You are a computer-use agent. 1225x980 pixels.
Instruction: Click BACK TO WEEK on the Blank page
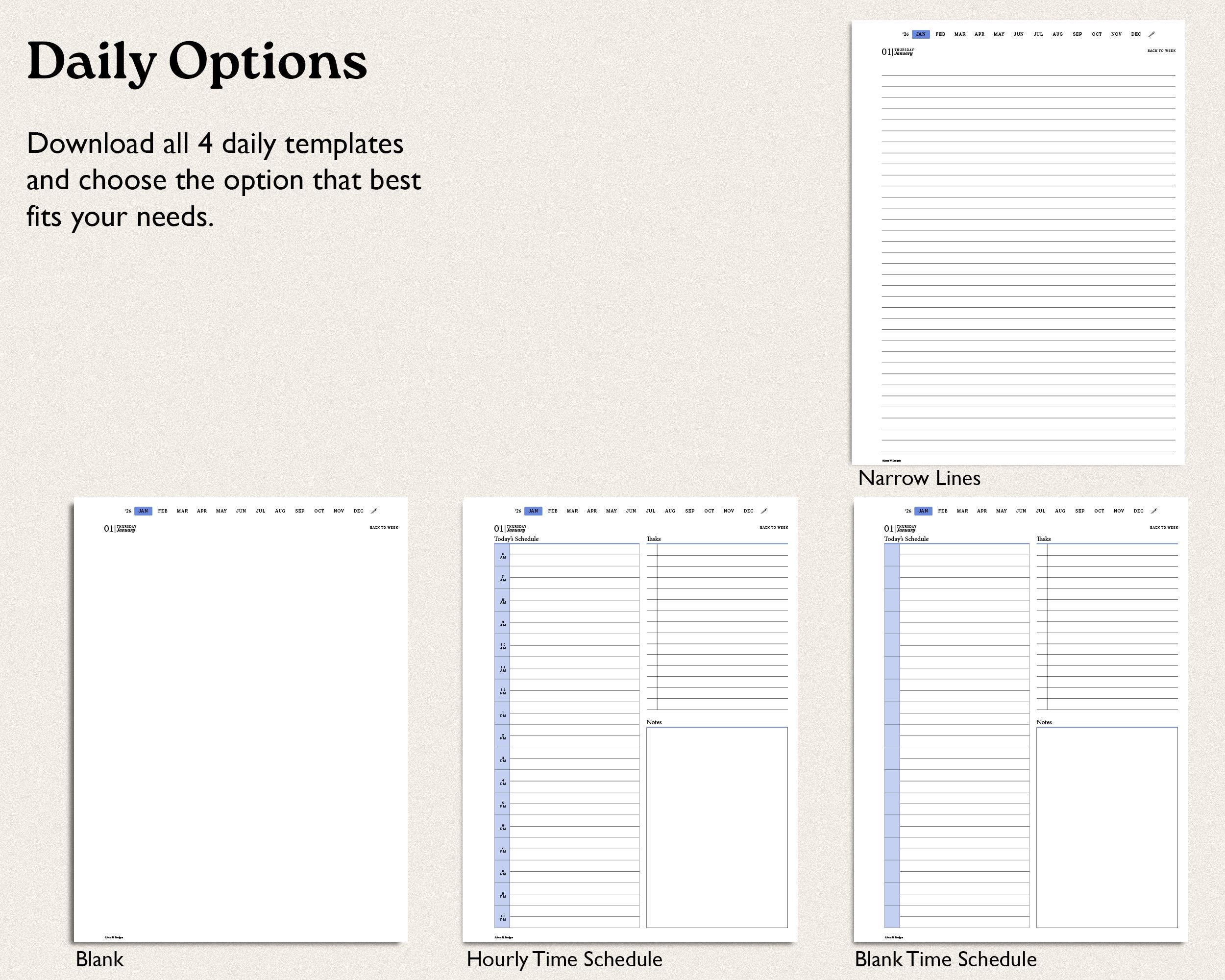384,527
